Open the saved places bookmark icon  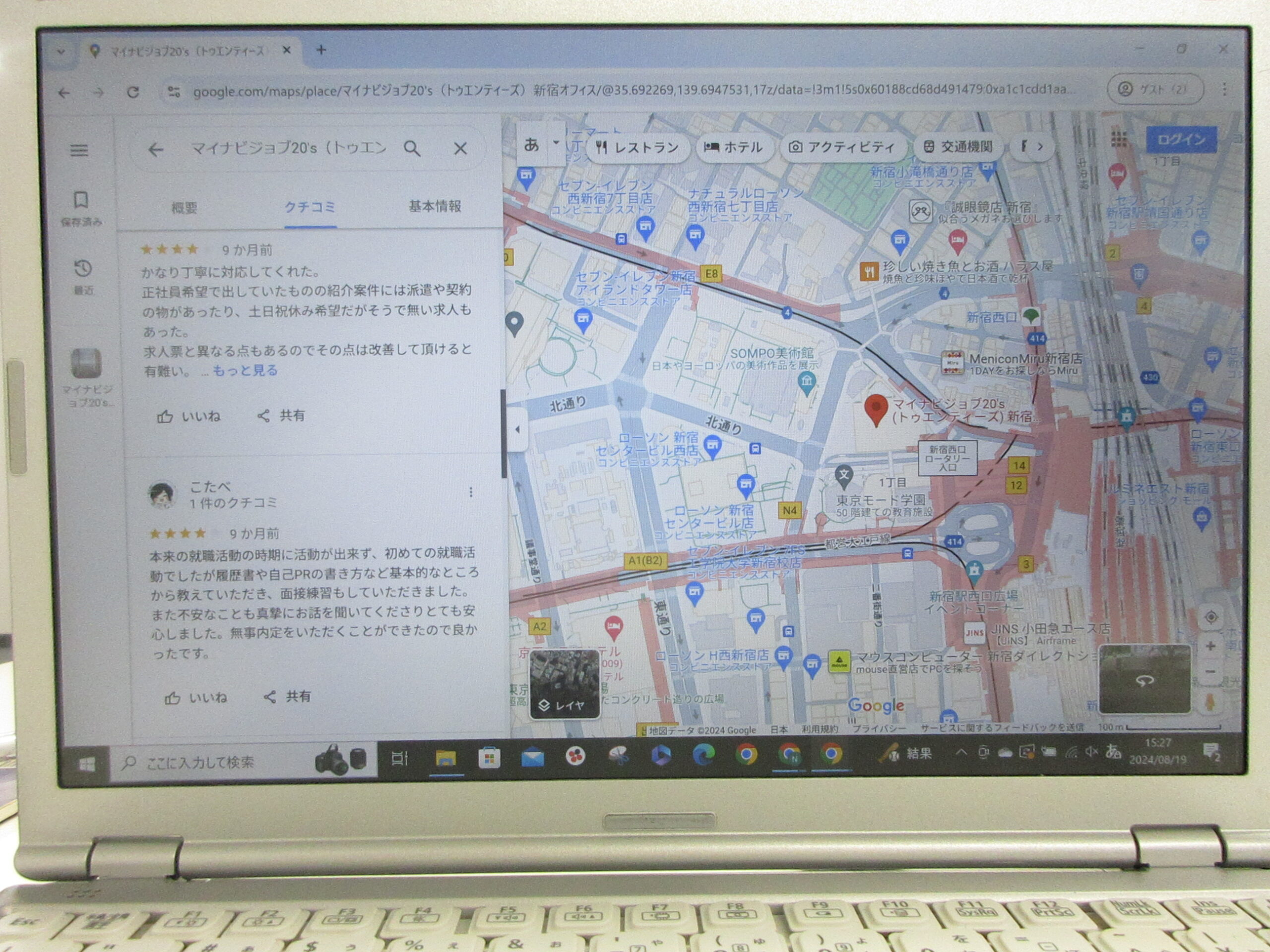click(x=81, y=200)
